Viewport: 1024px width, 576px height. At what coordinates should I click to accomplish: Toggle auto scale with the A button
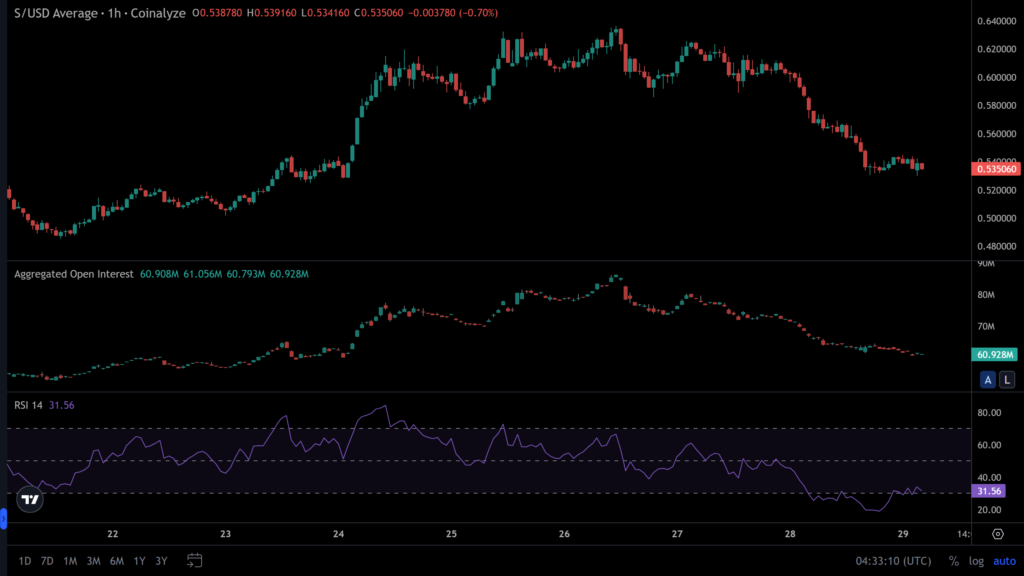pyautogui.click(x=988, y=379)
